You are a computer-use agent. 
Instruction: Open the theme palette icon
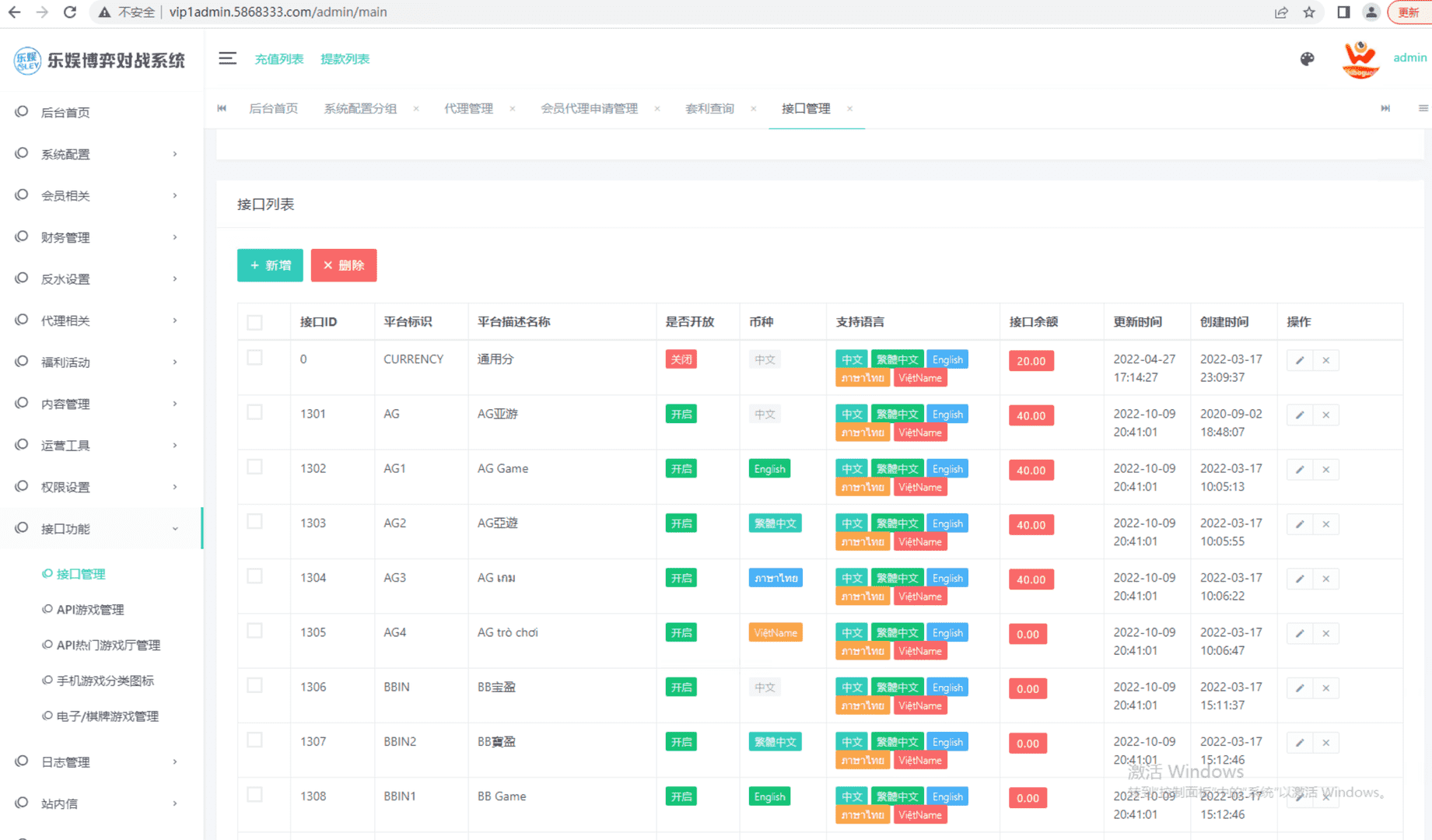[x=1307, y=59]
